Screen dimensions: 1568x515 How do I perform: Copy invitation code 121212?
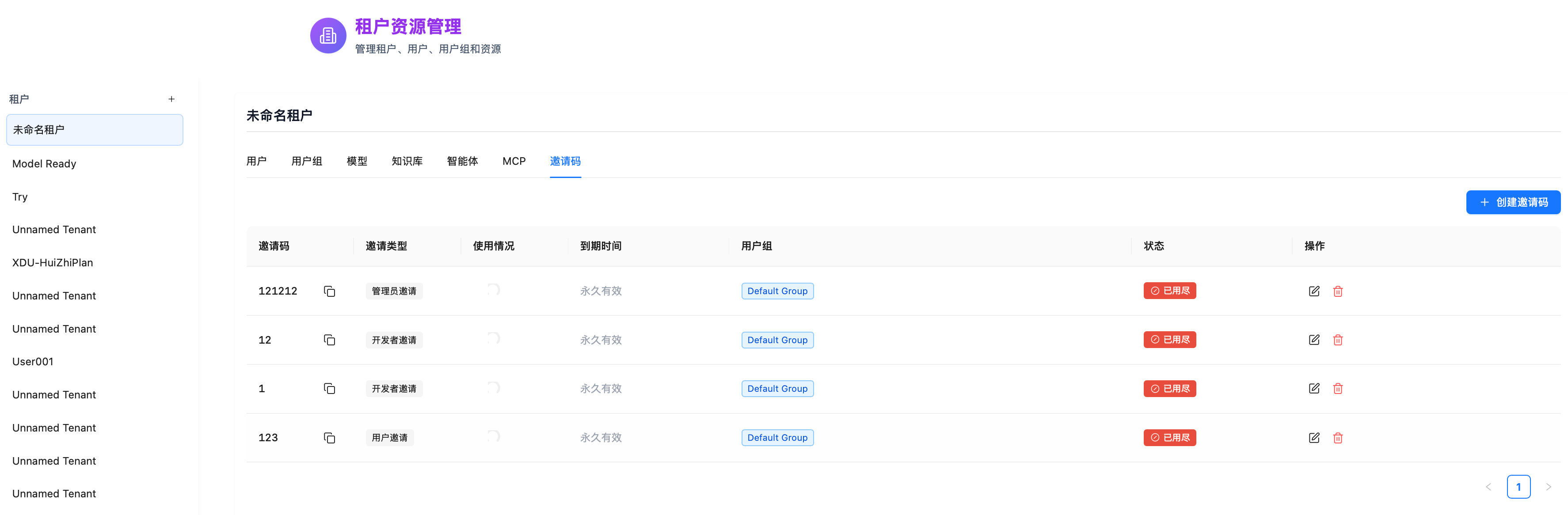(329, 291)
